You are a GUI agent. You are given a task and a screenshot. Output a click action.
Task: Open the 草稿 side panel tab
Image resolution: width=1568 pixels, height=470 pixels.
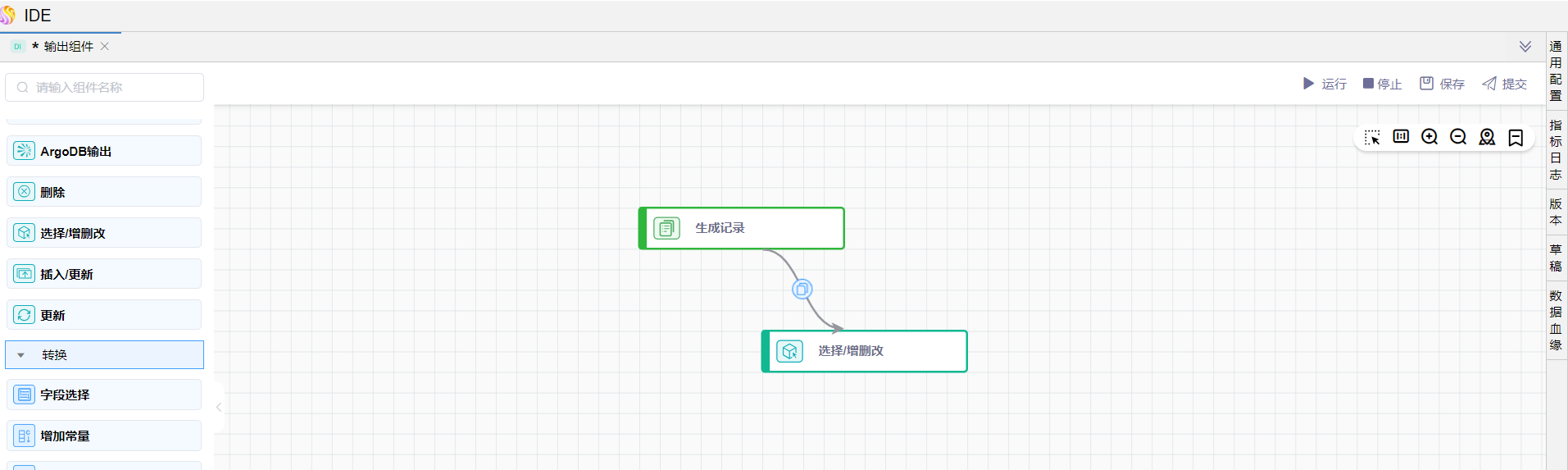tap(1556, 258)
